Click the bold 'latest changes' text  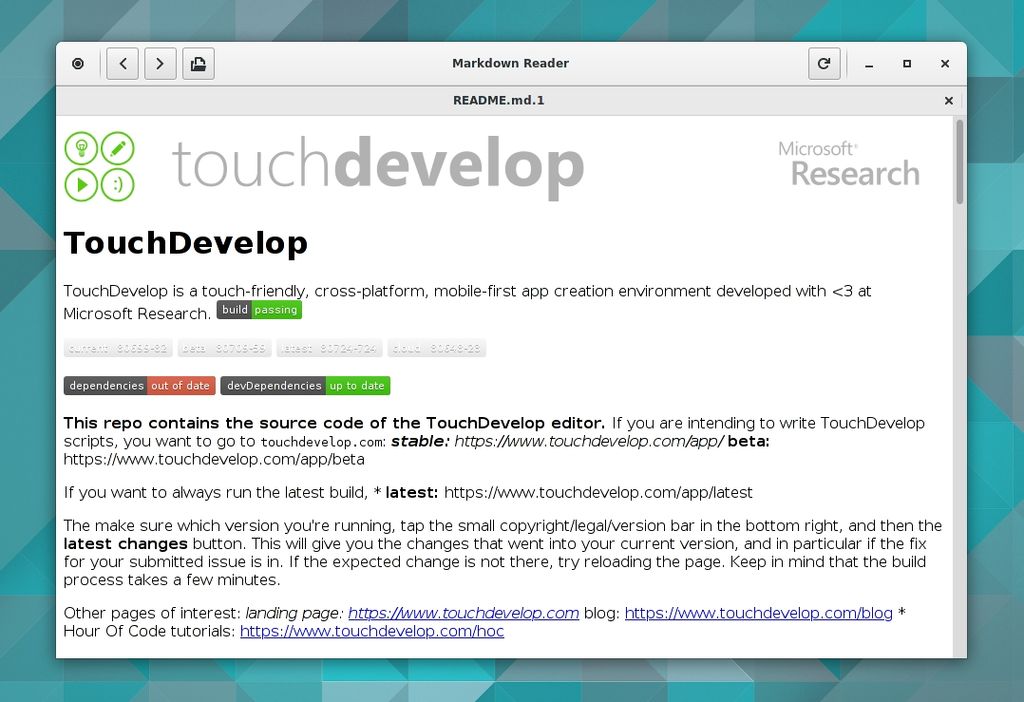(x=125, y=544)
